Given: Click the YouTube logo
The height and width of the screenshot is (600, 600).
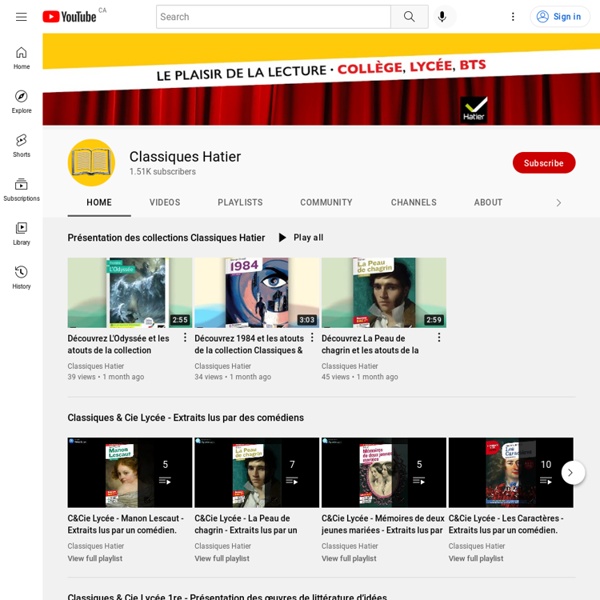Looking at the screenshot, I should point(69,17).
